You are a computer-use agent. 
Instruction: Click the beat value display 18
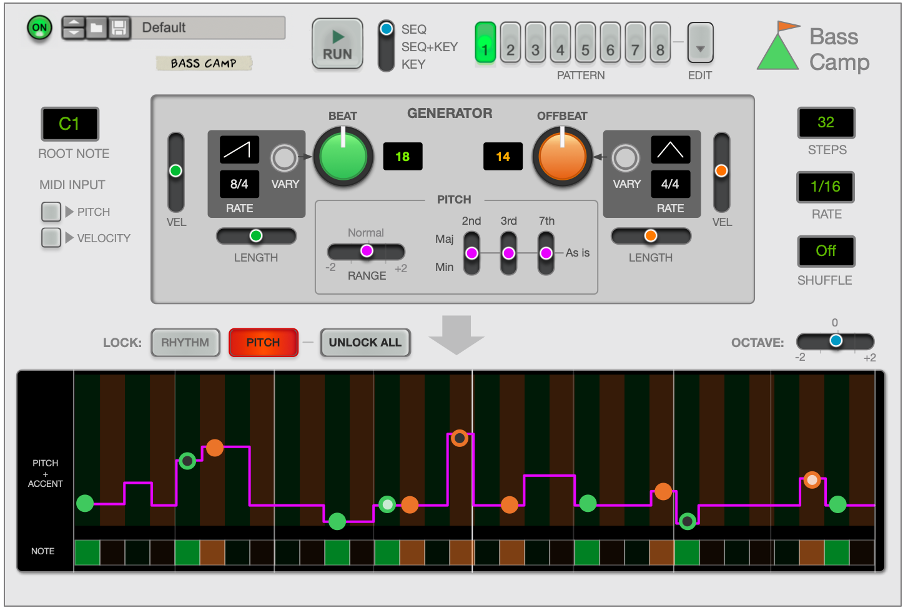pyautogui.click(x=402, y=156)
